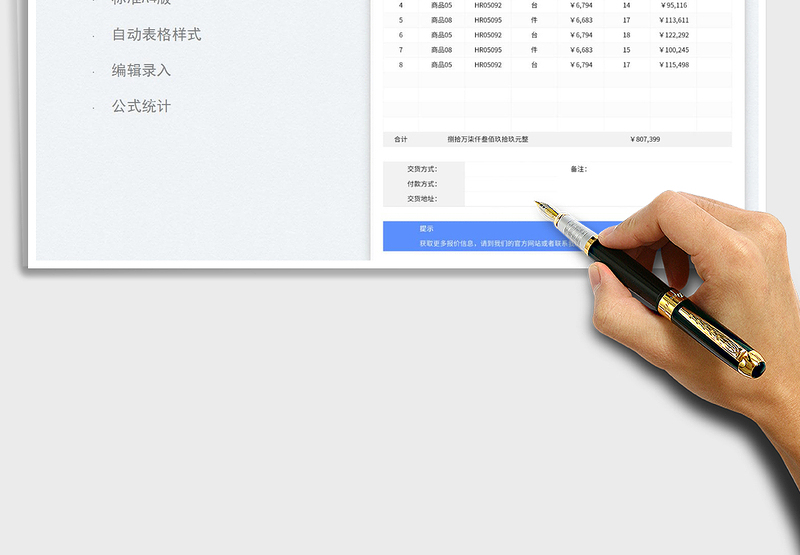The height and width of the screenshot is (555, 800).
Task: Click row 5 product code HR05095
Action: 488,20
